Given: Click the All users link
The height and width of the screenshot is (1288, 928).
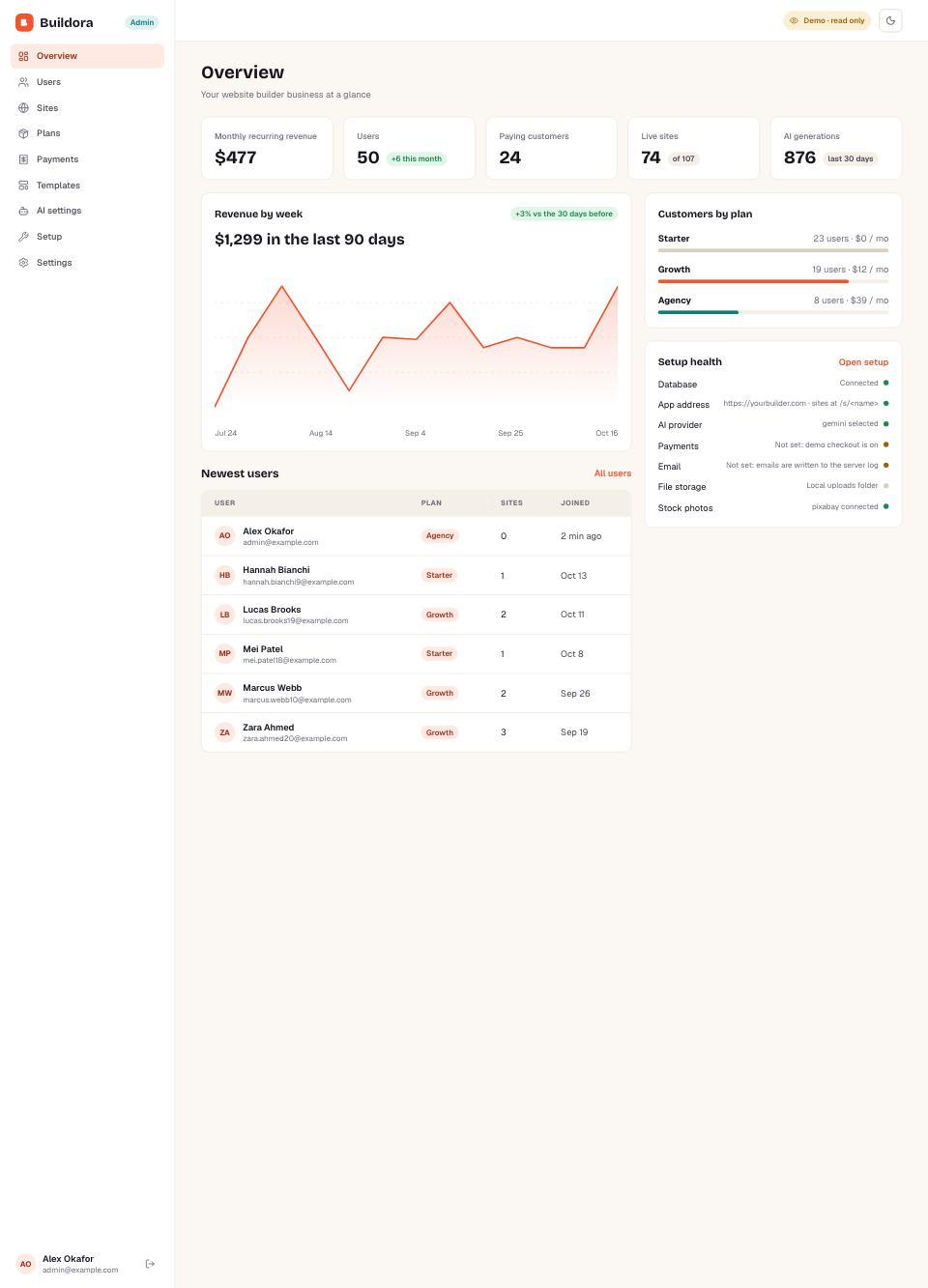Looking at the screenshot, I should [613, 473].
